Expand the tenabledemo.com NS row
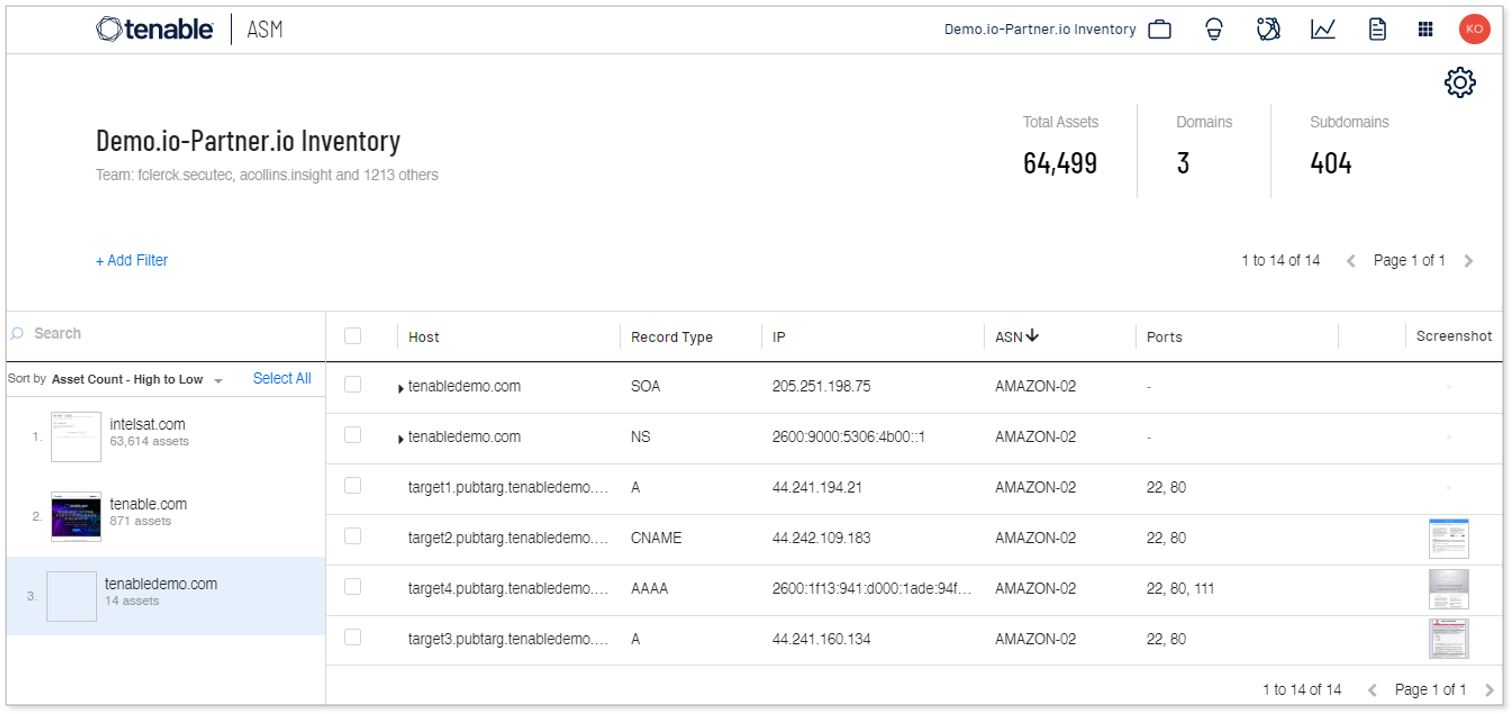Viewport: 1512px width, 714px height. [x=401, y=438]
